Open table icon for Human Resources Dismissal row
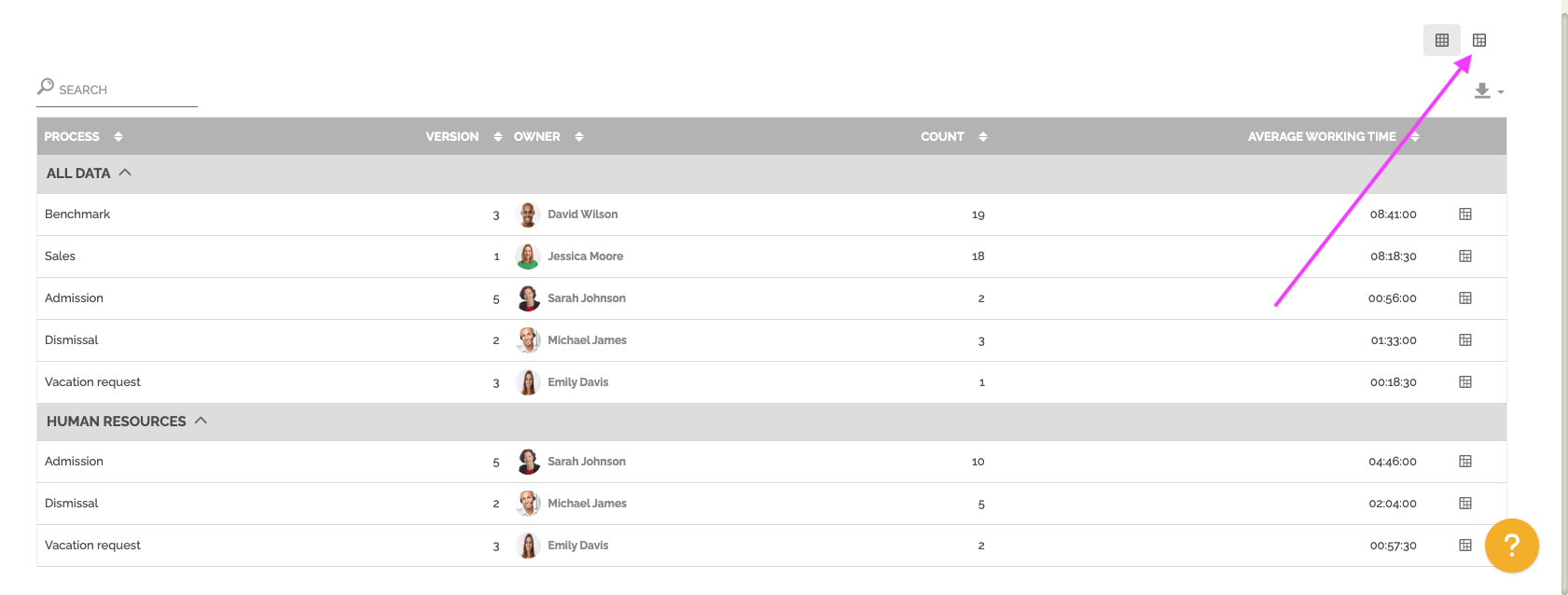The height and width of the screenshot is (595, 1568). click(1465, 504)
